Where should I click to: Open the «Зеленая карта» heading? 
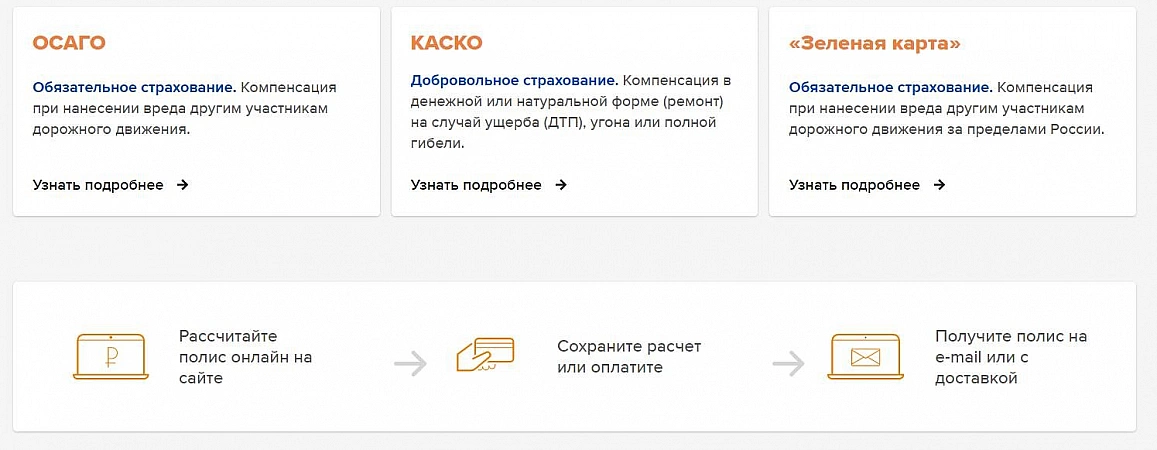[874, 43]
